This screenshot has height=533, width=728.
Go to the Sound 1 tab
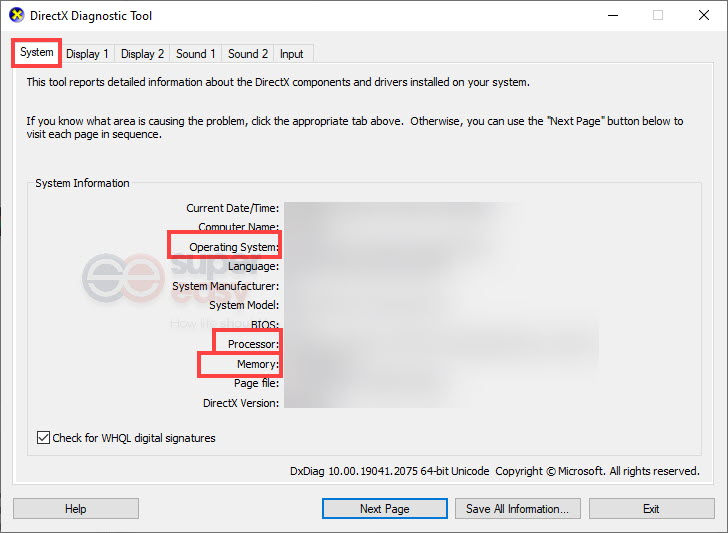coord(196,54)
